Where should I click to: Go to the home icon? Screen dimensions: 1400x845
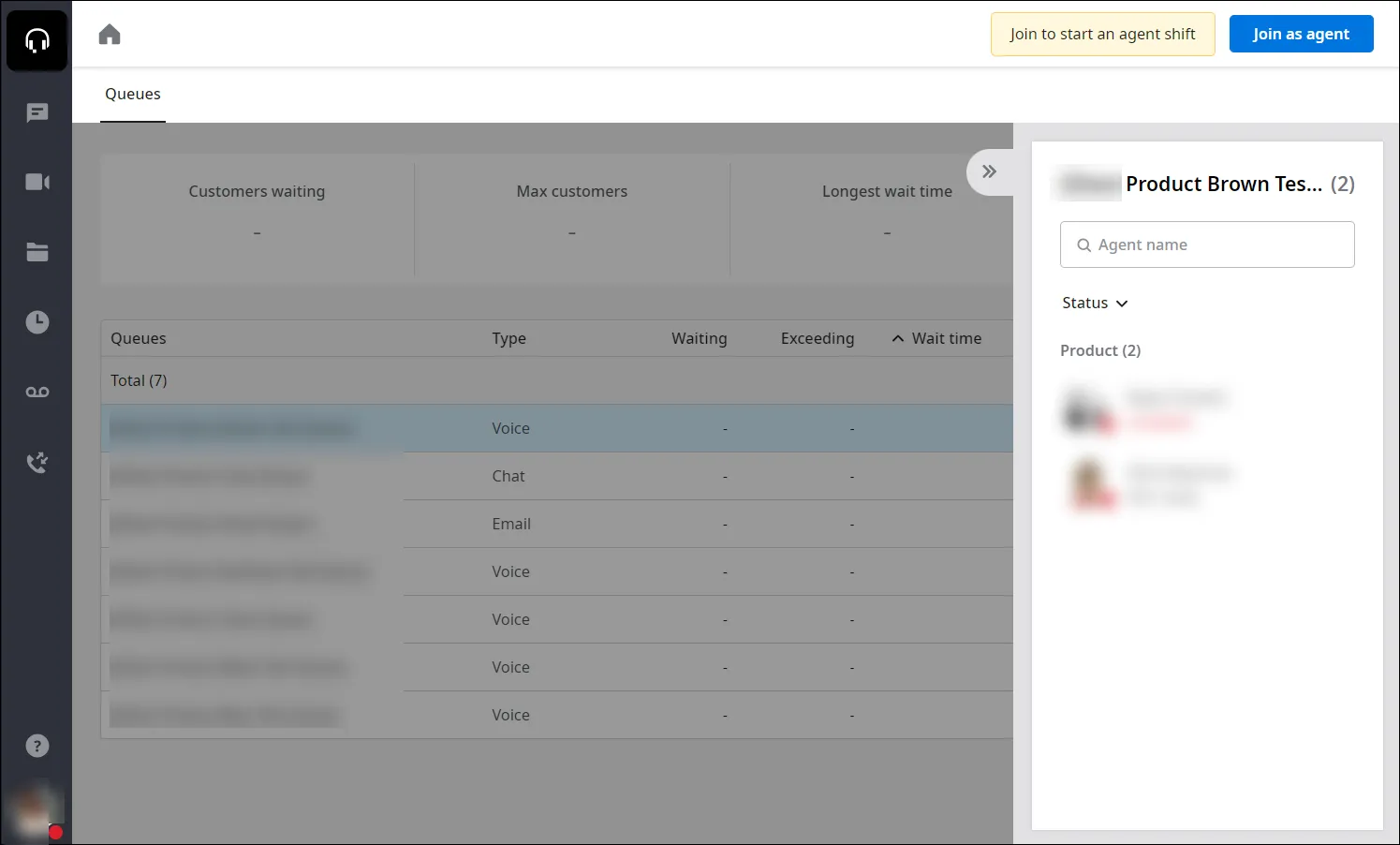110,35
